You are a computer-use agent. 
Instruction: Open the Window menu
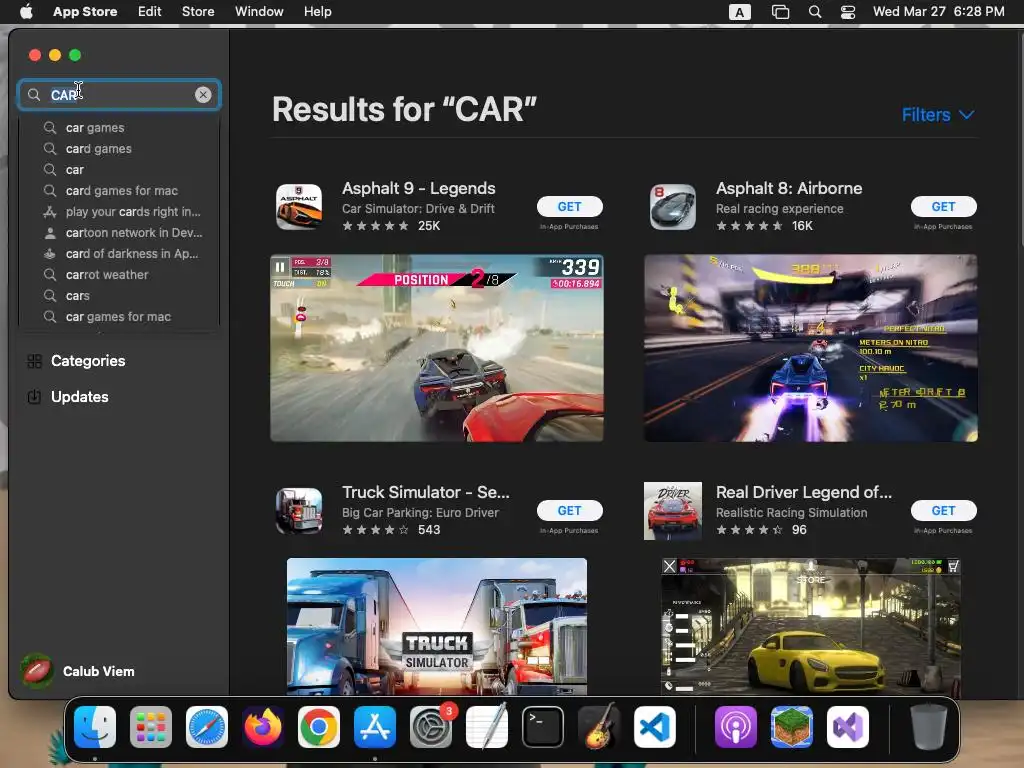(259, 12)
